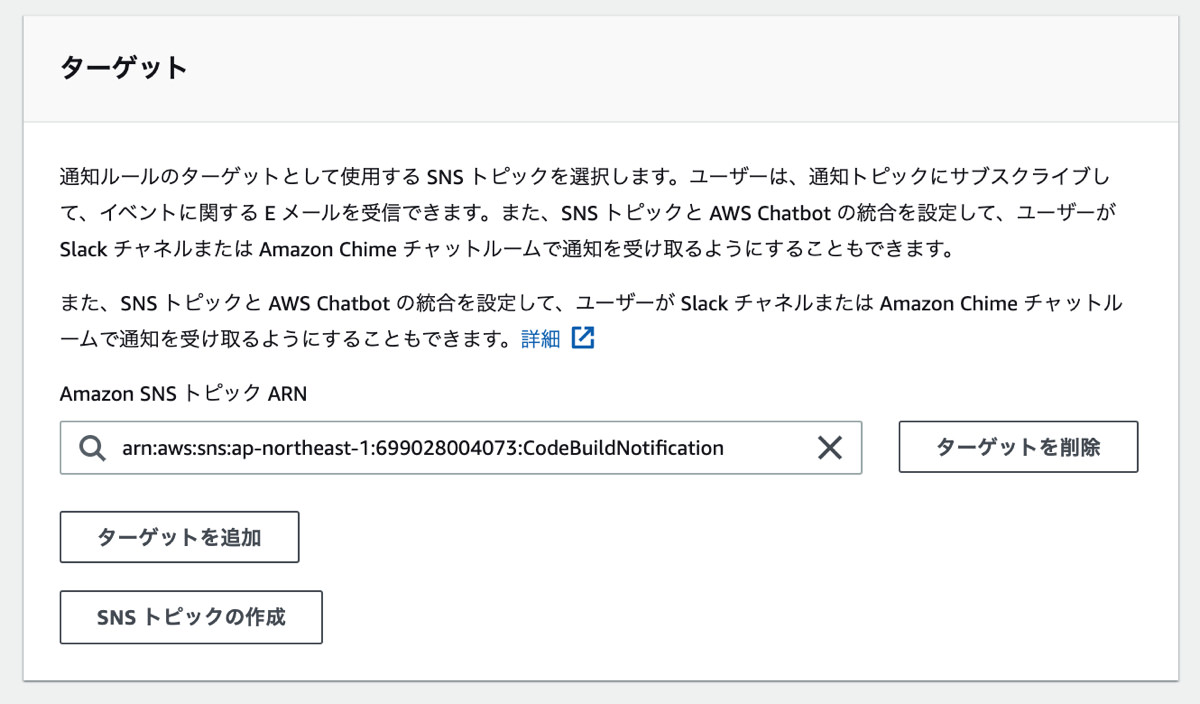Viewport: 1200px width, 704px height.
Task: Open documentation via the external link icon
Action: (584, 338)
